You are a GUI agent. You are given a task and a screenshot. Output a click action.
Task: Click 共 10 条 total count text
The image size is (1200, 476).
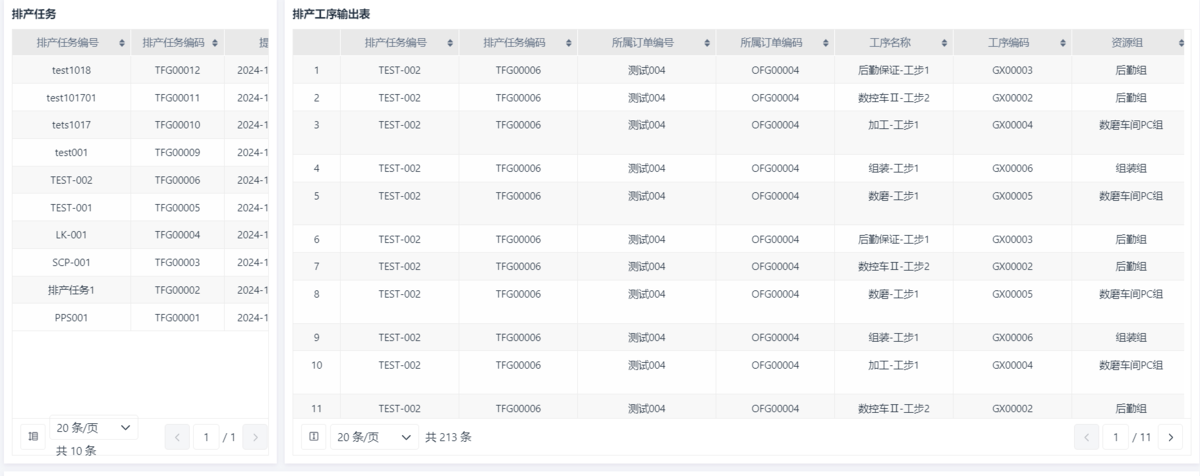tap(76, 451)
